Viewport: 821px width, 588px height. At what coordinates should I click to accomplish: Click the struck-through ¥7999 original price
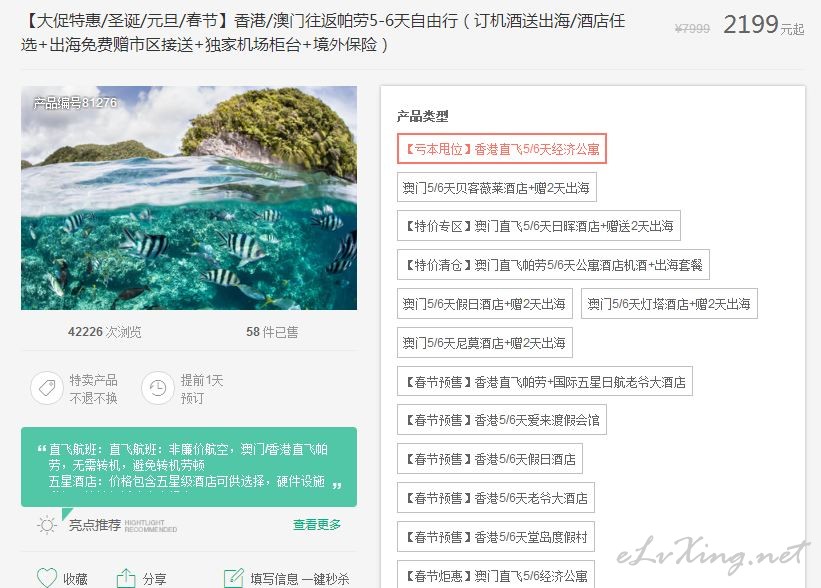(692, 28)
